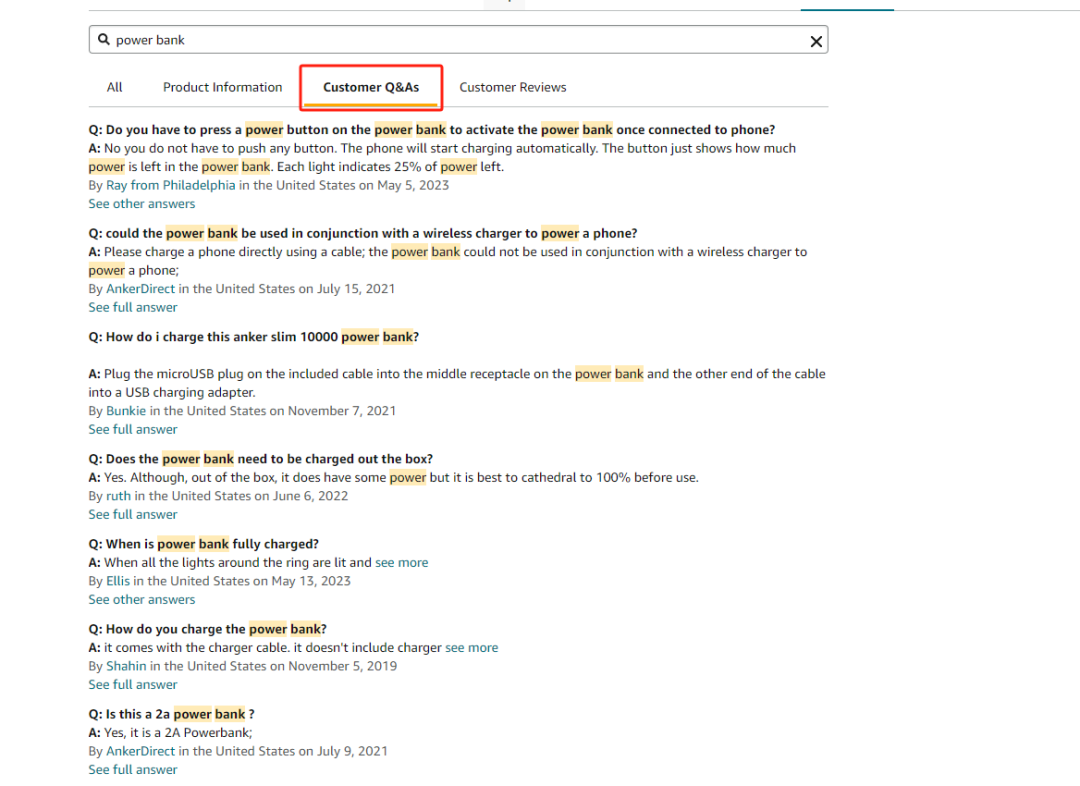
Task: Click the ruth author link
Action: pos(118,496)
